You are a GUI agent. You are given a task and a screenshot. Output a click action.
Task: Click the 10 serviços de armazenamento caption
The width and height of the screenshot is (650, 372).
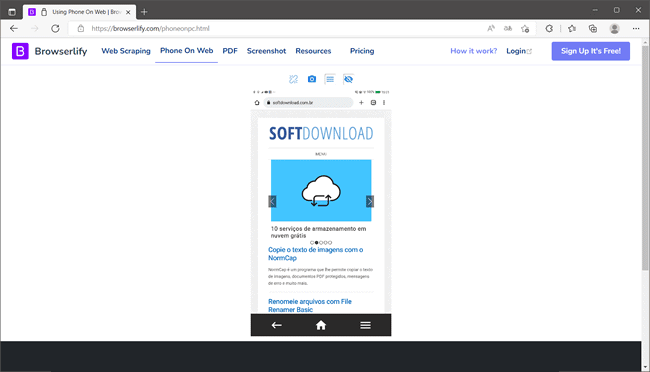(x=318, y=232)
